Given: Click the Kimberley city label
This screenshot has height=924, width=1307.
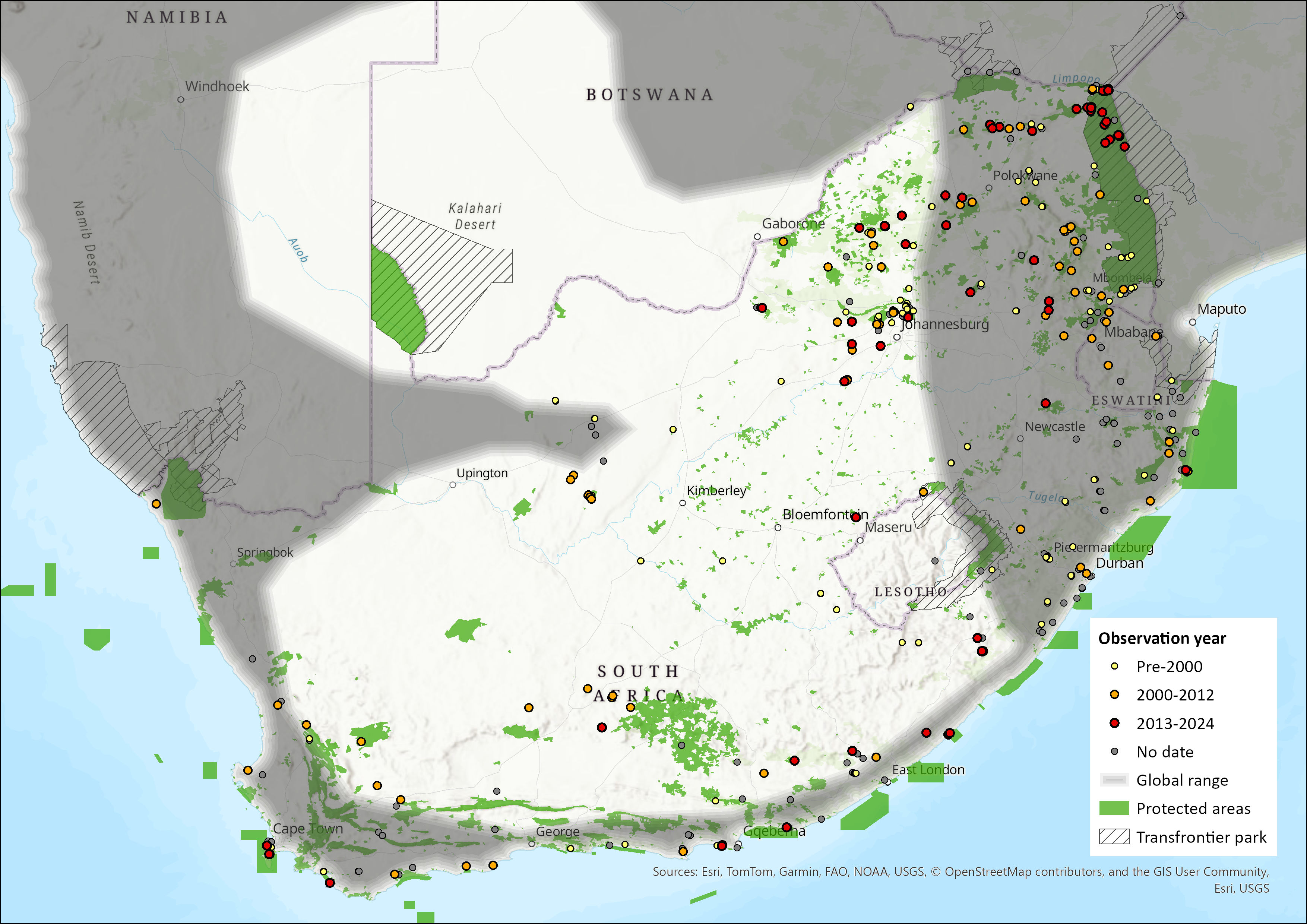Looking at the screenshot, I should [x=716, y=491].
